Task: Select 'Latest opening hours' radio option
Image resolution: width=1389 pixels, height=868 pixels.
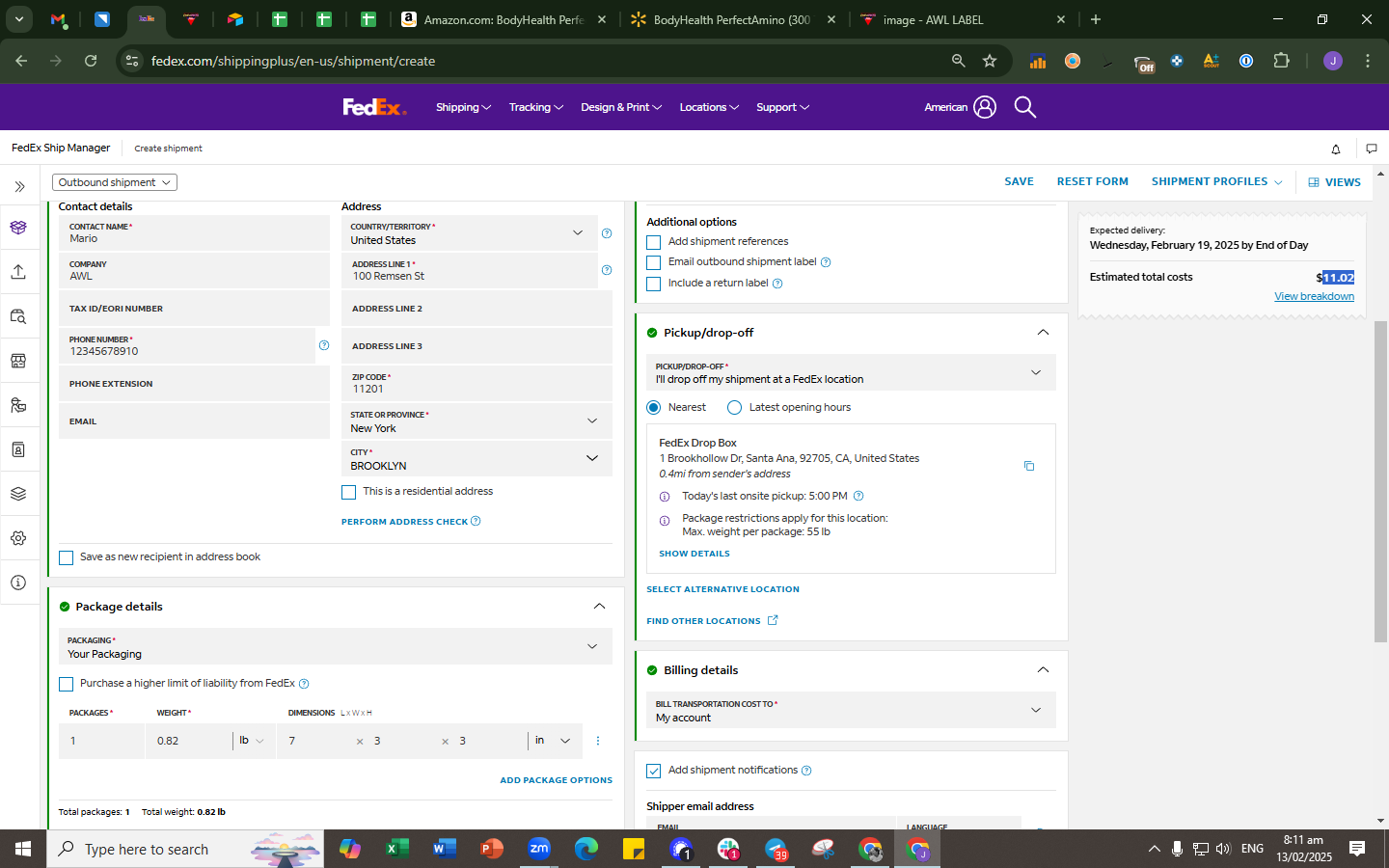Action: pyautogui.click(x=735, y=407)
